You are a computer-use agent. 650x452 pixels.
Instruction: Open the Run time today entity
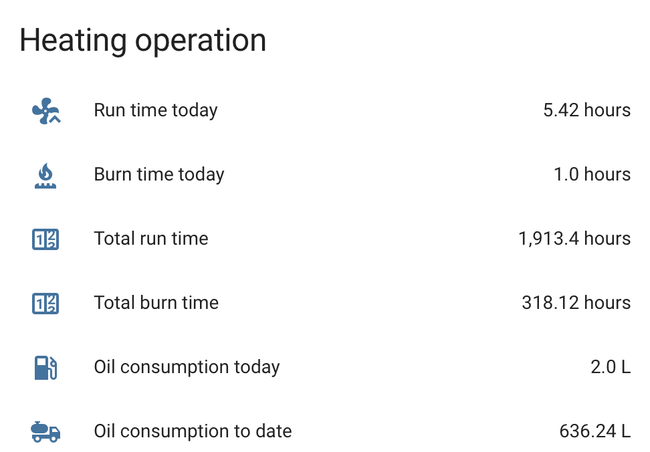tap(155, 111)
